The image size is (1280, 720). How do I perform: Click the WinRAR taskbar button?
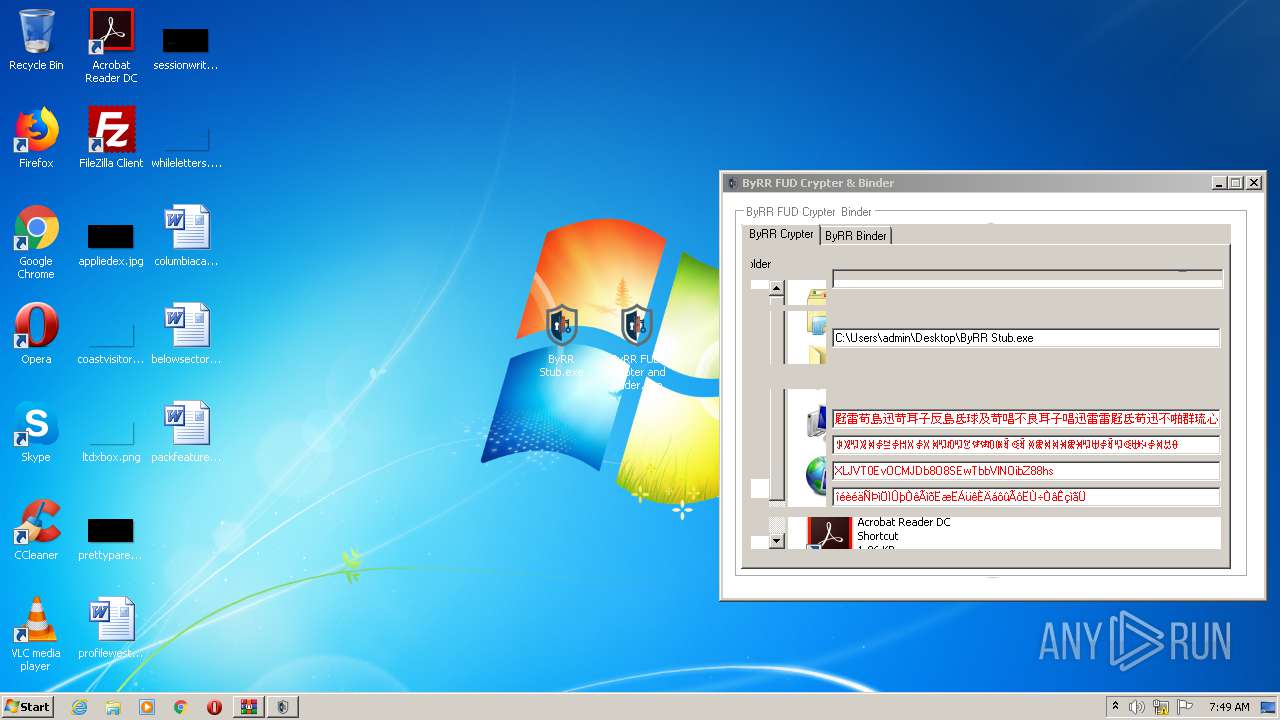(x=248, y=707)
